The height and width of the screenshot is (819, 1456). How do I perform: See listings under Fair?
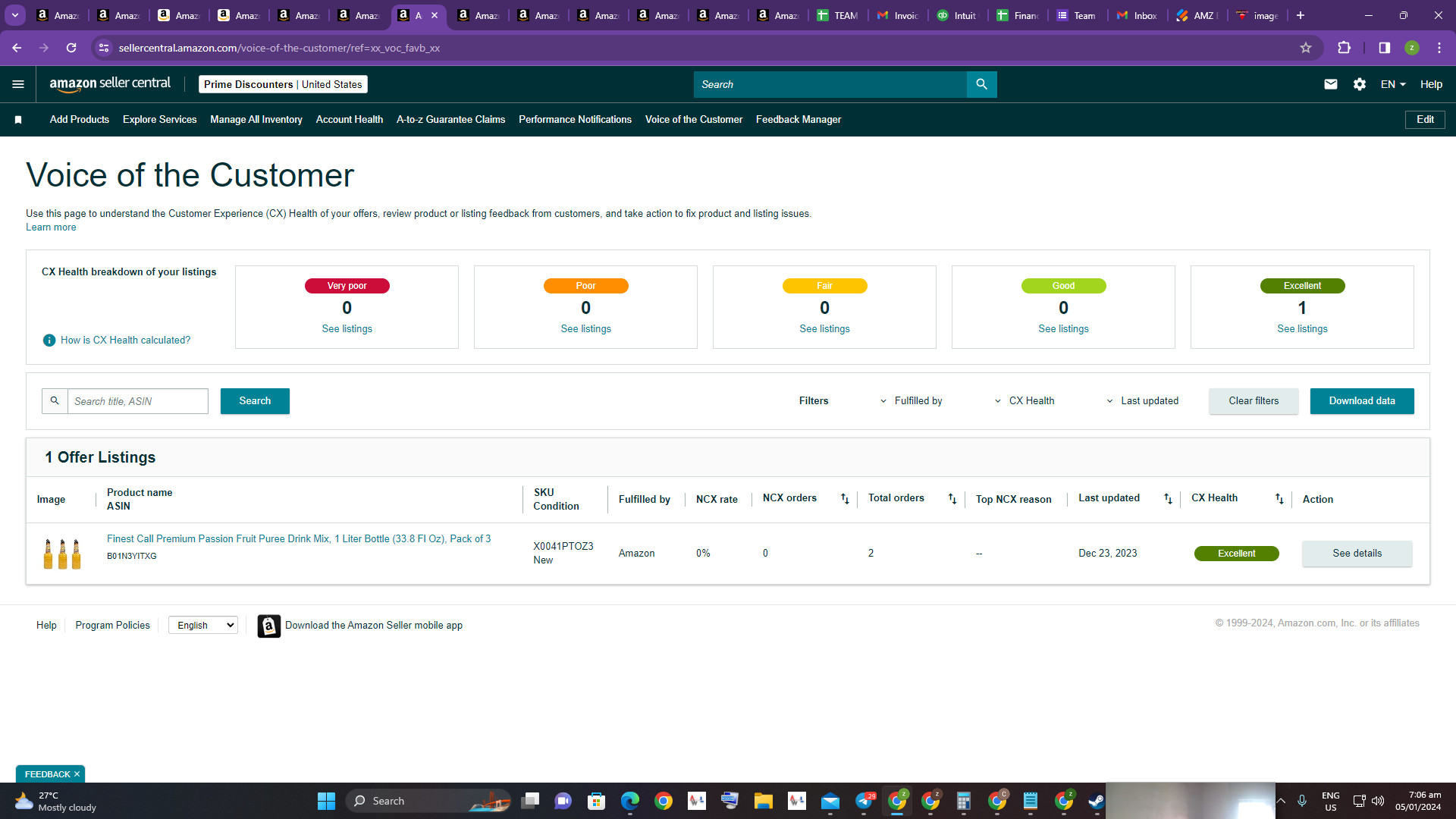(x=825, y=329)
